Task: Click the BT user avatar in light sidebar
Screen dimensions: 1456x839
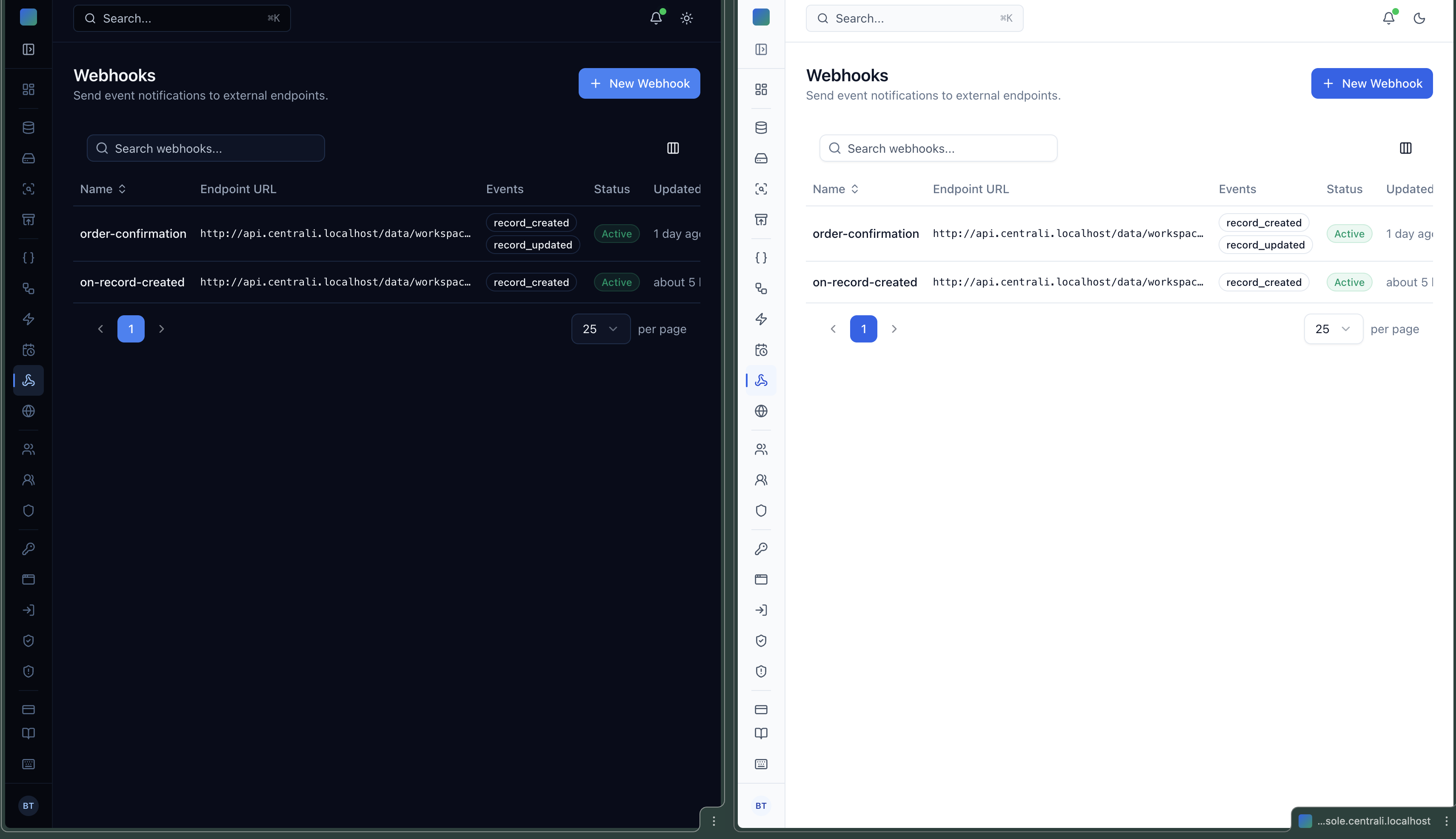Action: 761,805
